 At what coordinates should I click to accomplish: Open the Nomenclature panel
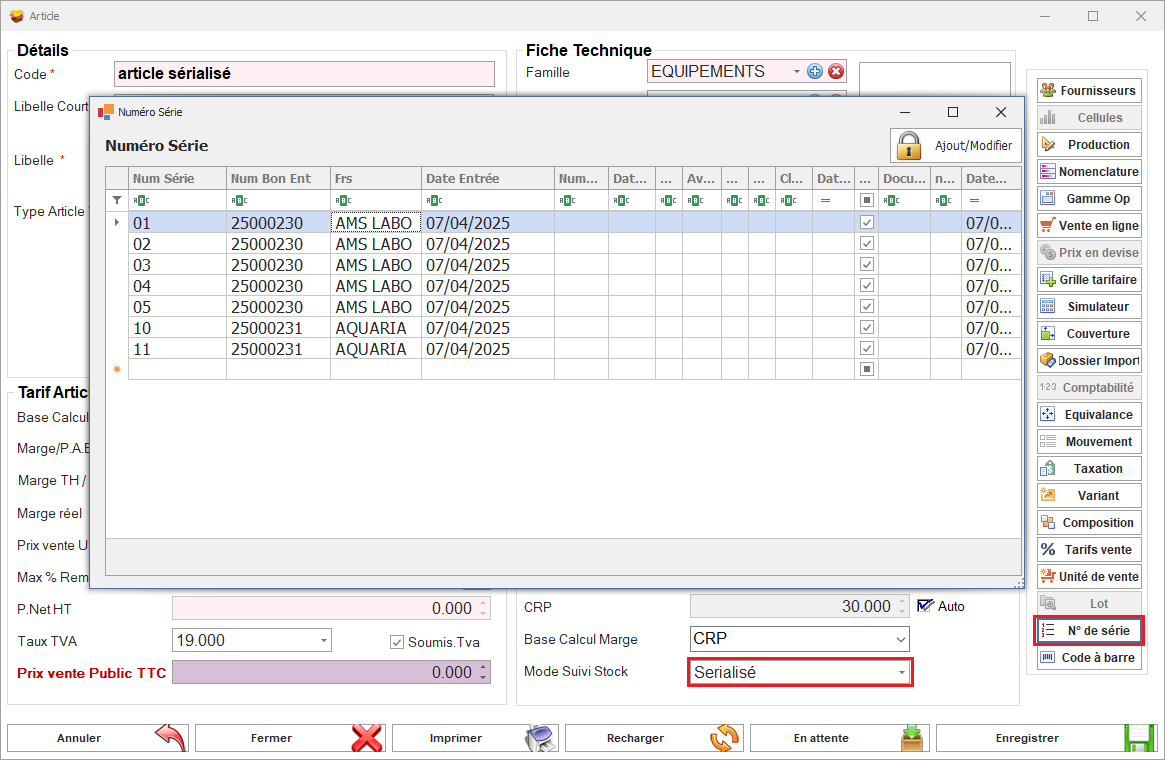(1089, 172)
